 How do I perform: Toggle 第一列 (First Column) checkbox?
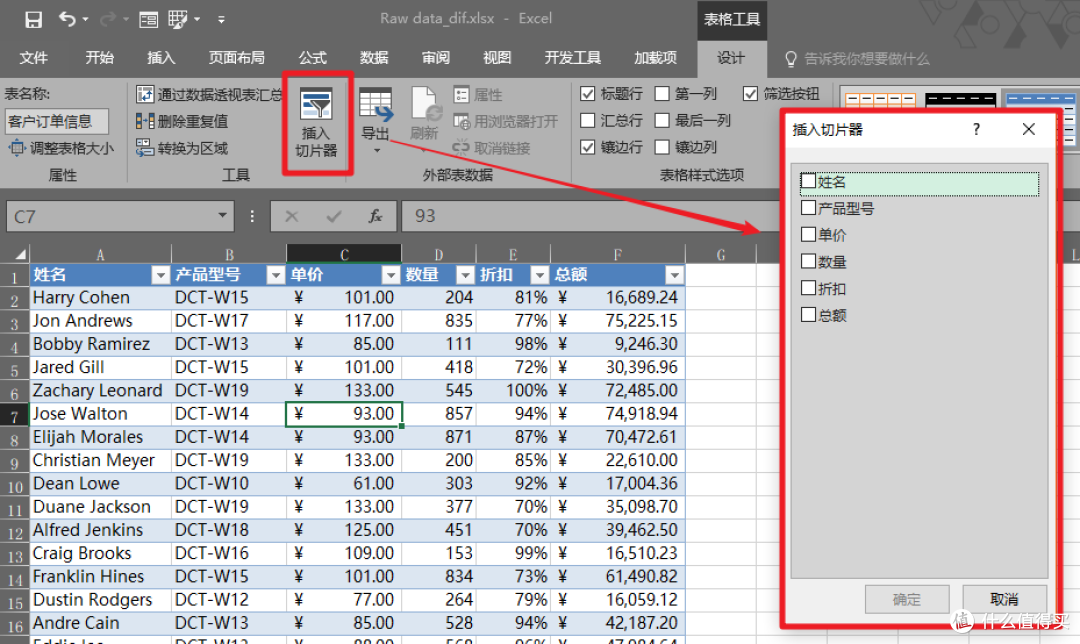point(662,94)
